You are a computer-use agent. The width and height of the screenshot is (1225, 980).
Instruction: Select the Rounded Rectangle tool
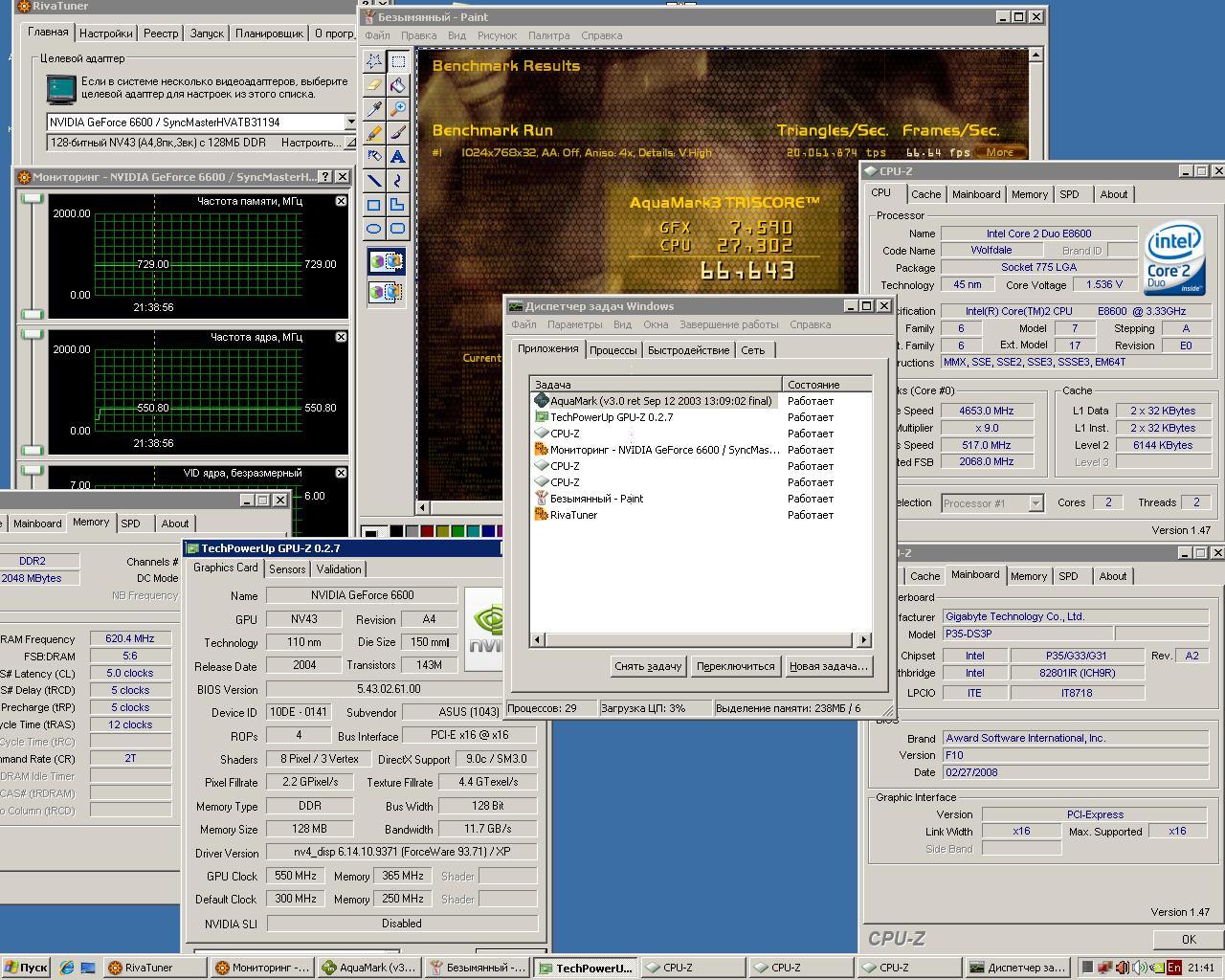[398, 228]
